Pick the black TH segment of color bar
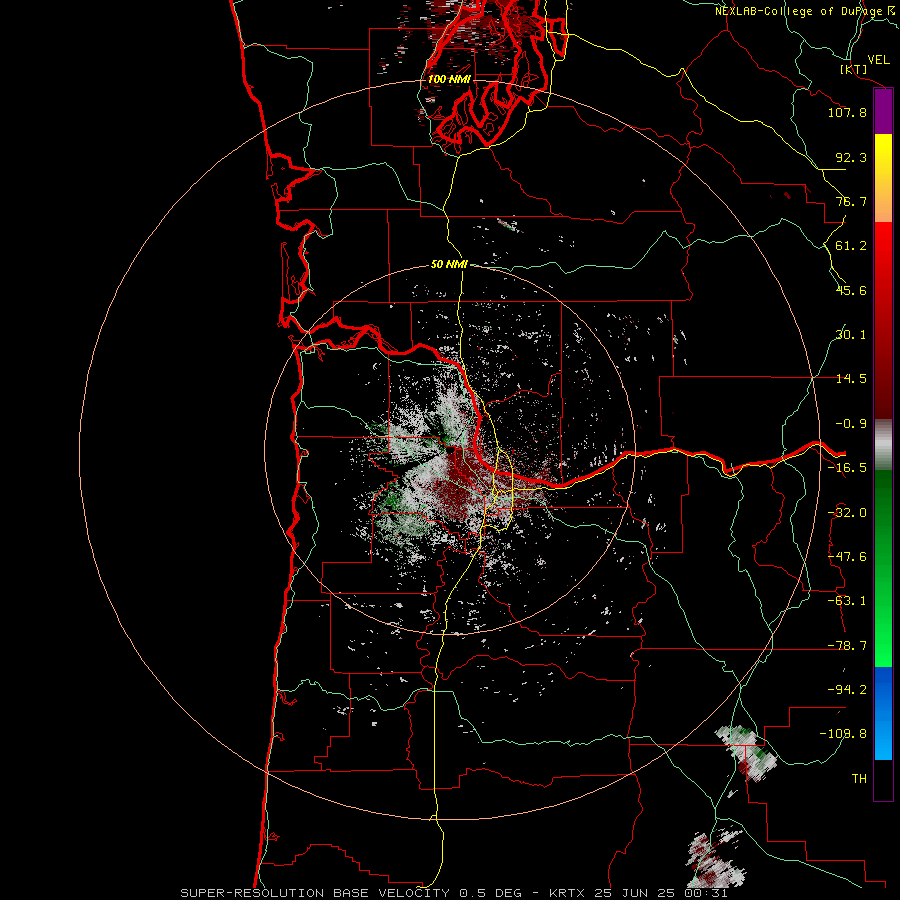The height and width of the screenshot is (900, 900). 883,779
